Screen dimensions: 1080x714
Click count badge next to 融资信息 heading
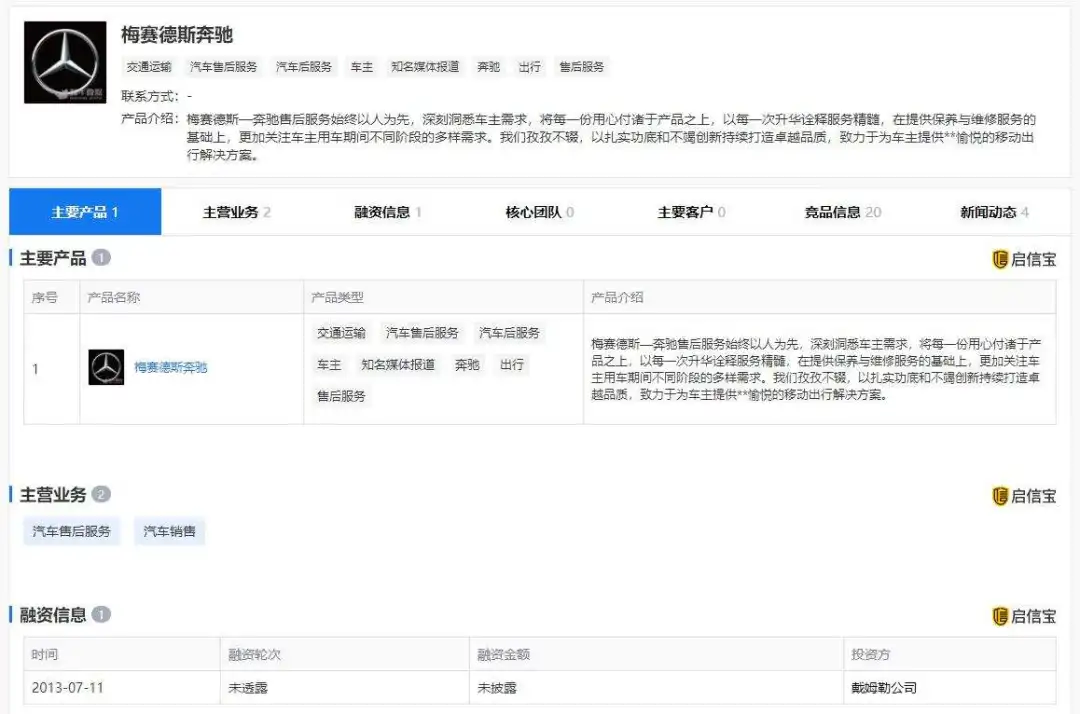101,614
